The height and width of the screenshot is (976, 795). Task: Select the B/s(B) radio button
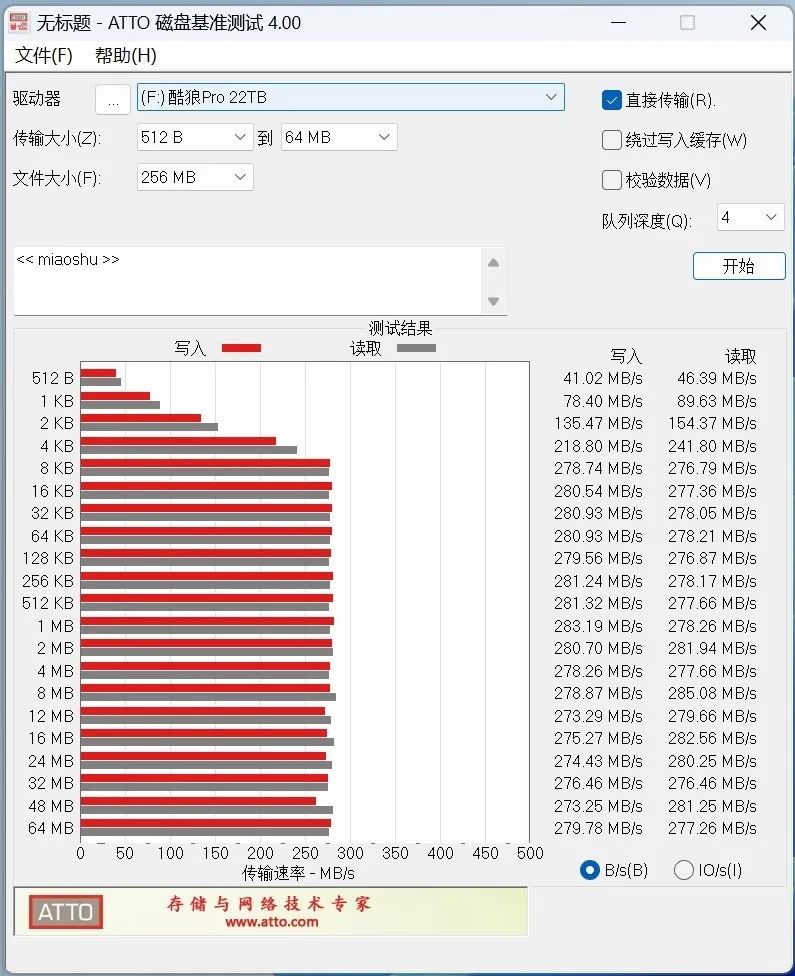(590, 870)
